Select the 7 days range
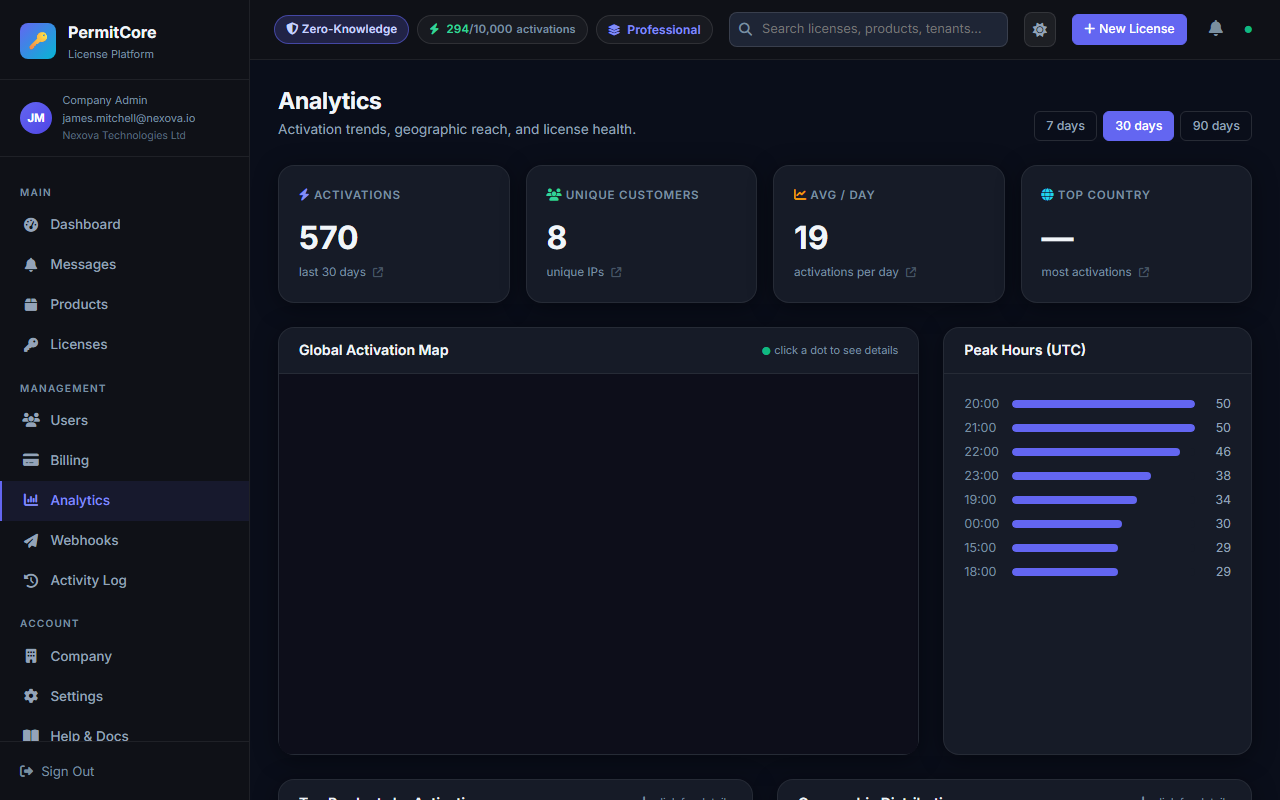 (x=1065, y=126)
